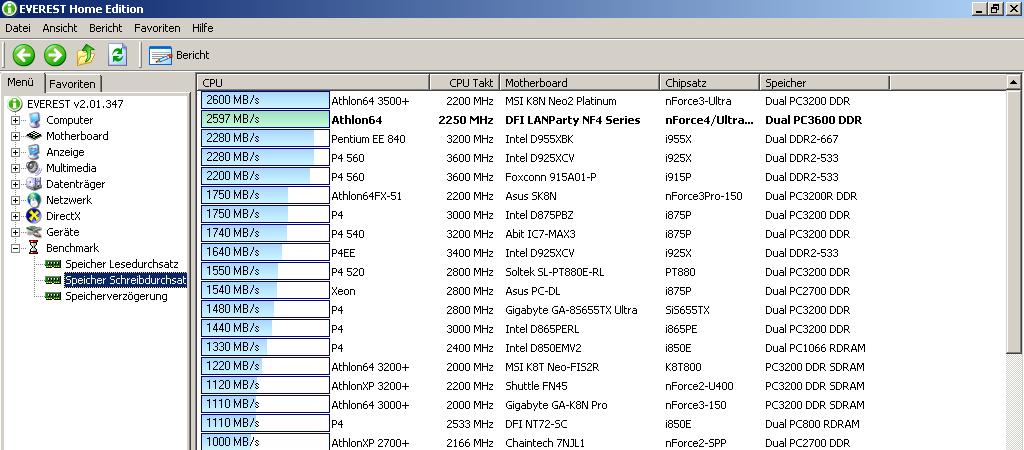
Task: Select Speicher Lesedurchsatz benchmark
Action: tap(121, 264)
